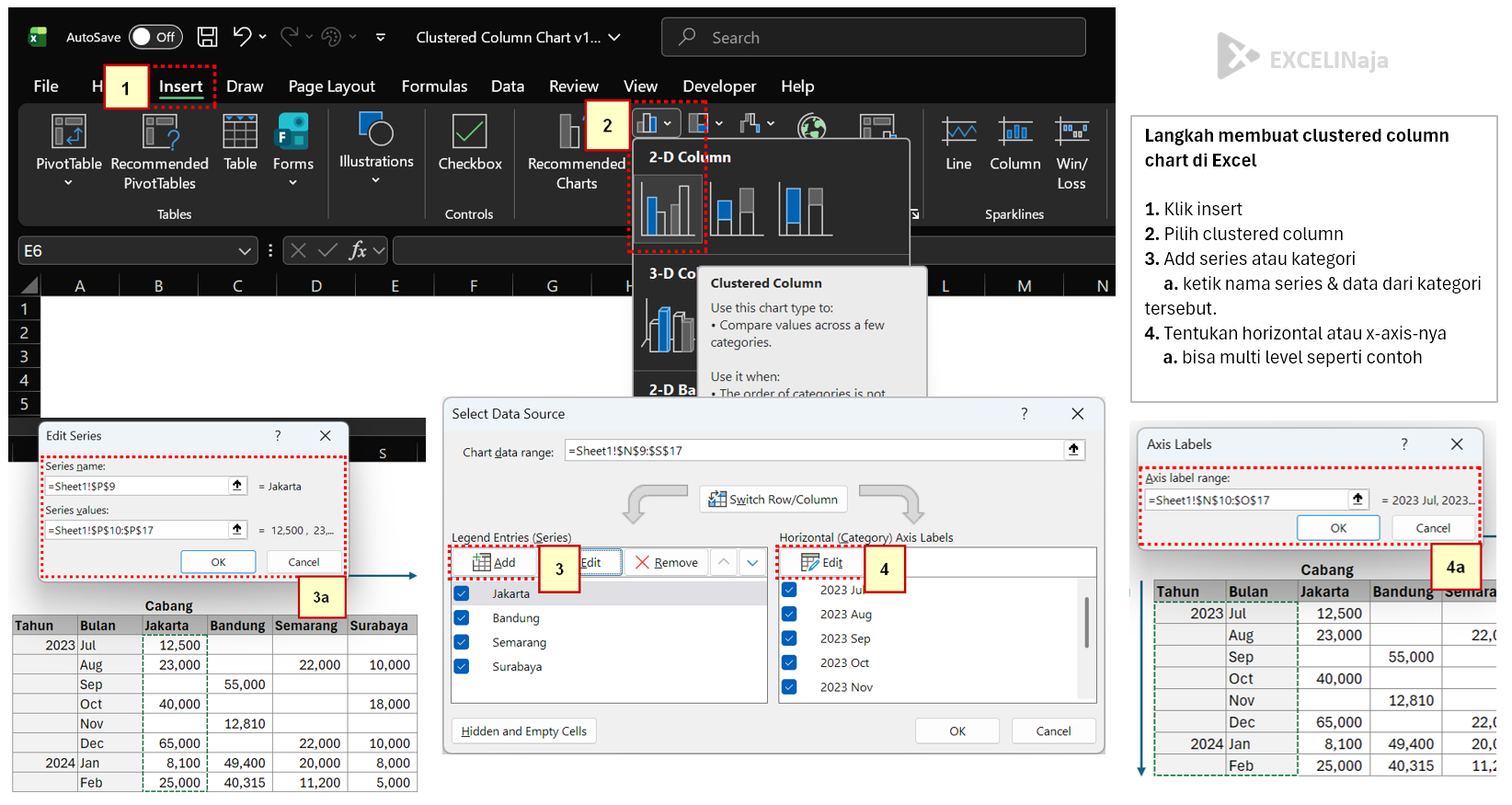Click the PivotChart icon
Viewport: 1512px width, 805px height.
[876, 126]
